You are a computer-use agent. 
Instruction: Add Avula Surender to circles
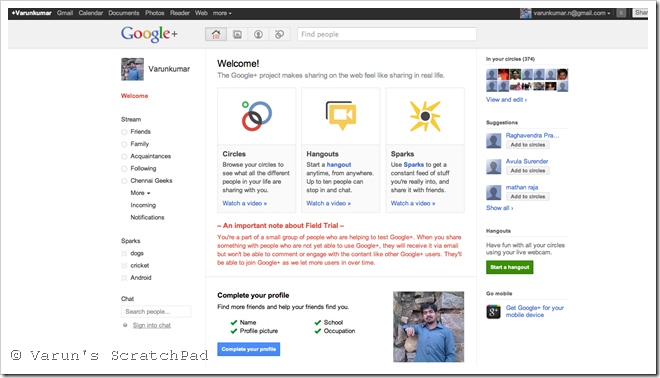[x=527, y=171]
